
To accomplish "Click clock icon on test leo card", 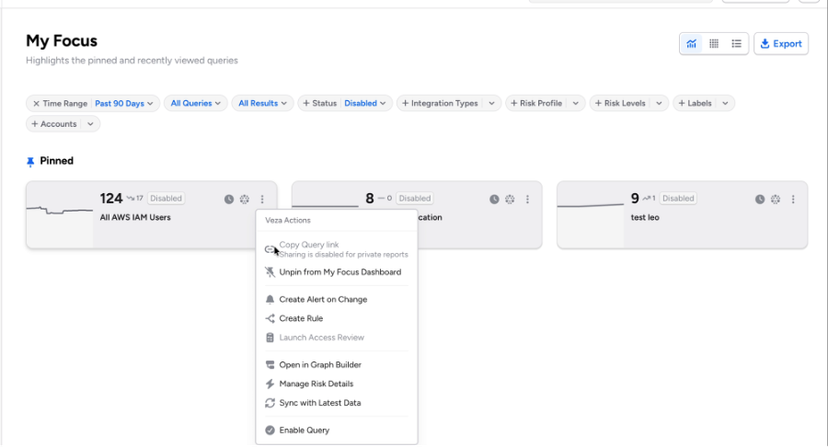I will [x=760, y=199].
